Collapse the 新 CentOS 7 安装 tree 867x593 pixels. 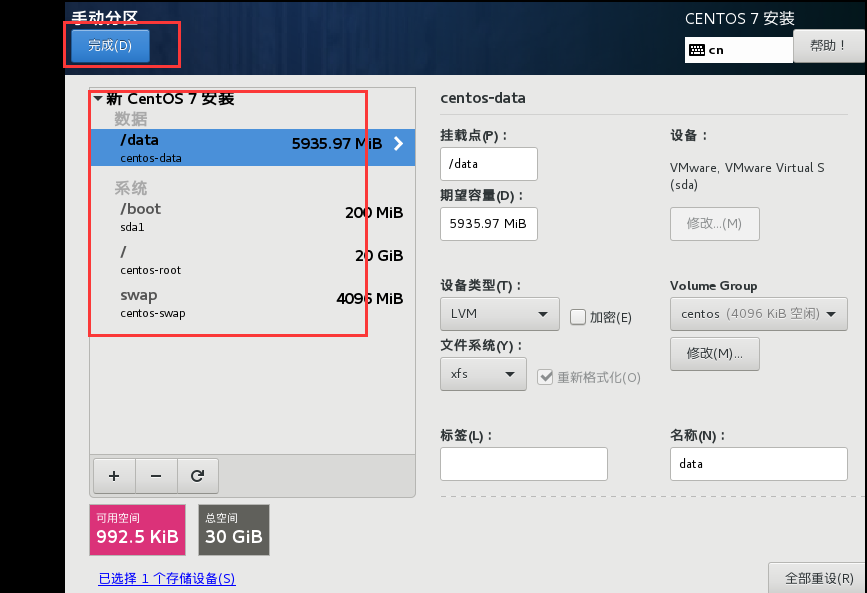click(x=98, y=98)
